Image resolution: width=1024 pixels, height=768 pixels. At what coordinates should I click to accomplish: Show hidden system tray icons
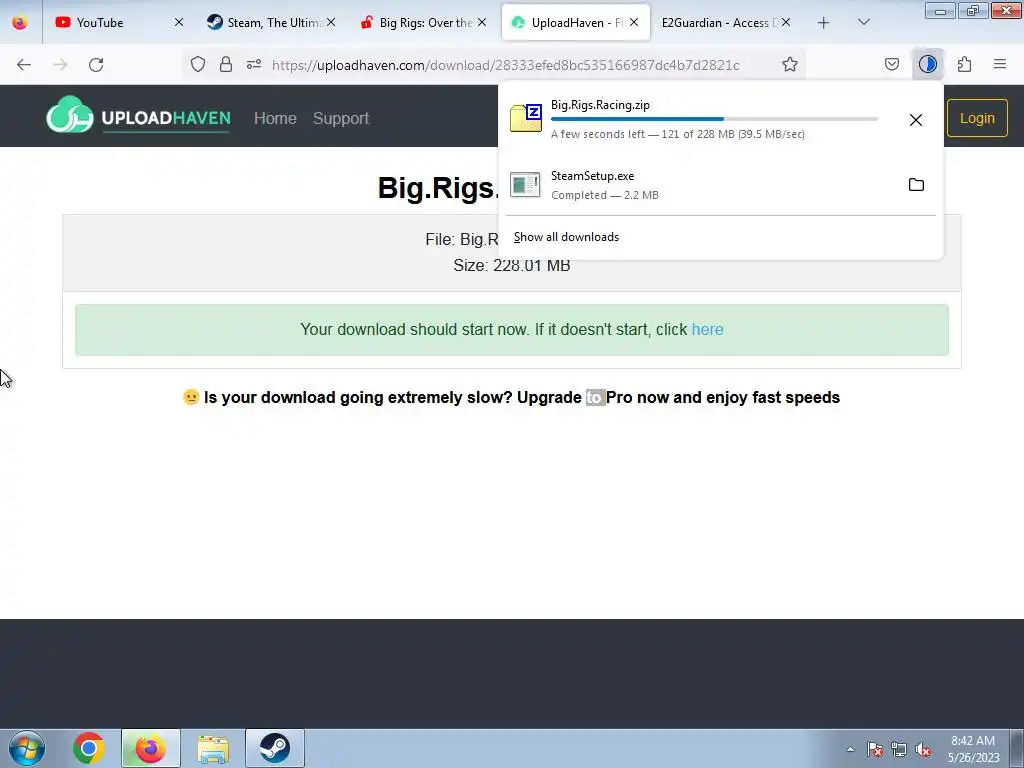click(850, 749)
